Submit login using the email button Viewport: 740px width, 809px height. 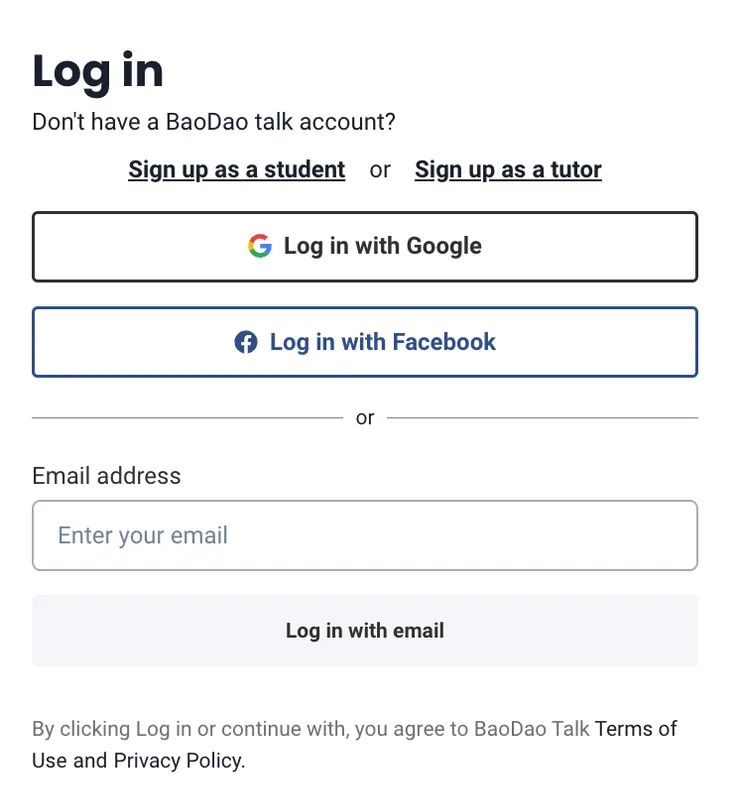coord(365,631)
